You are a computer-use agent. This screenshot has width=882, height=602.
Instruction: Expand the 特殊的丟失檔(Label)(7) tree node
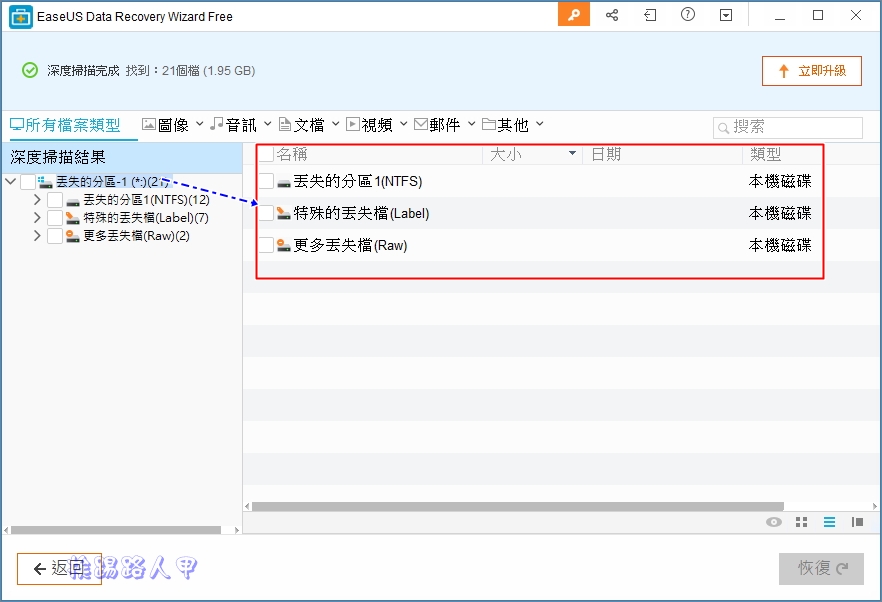point(37,218)
